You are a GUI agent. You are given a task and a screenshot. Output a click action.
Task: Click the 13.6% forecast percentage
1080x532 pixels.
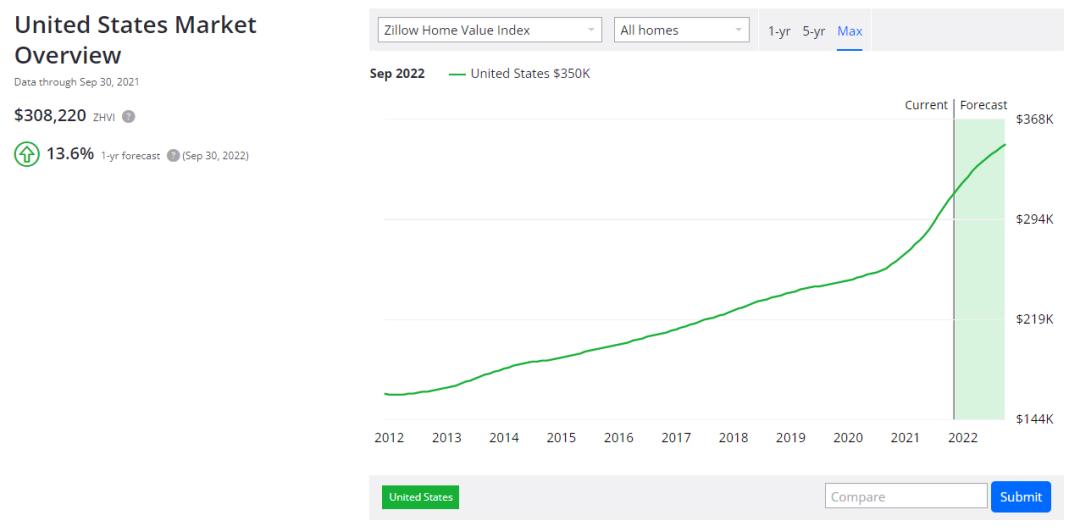[x=70, y=155]
